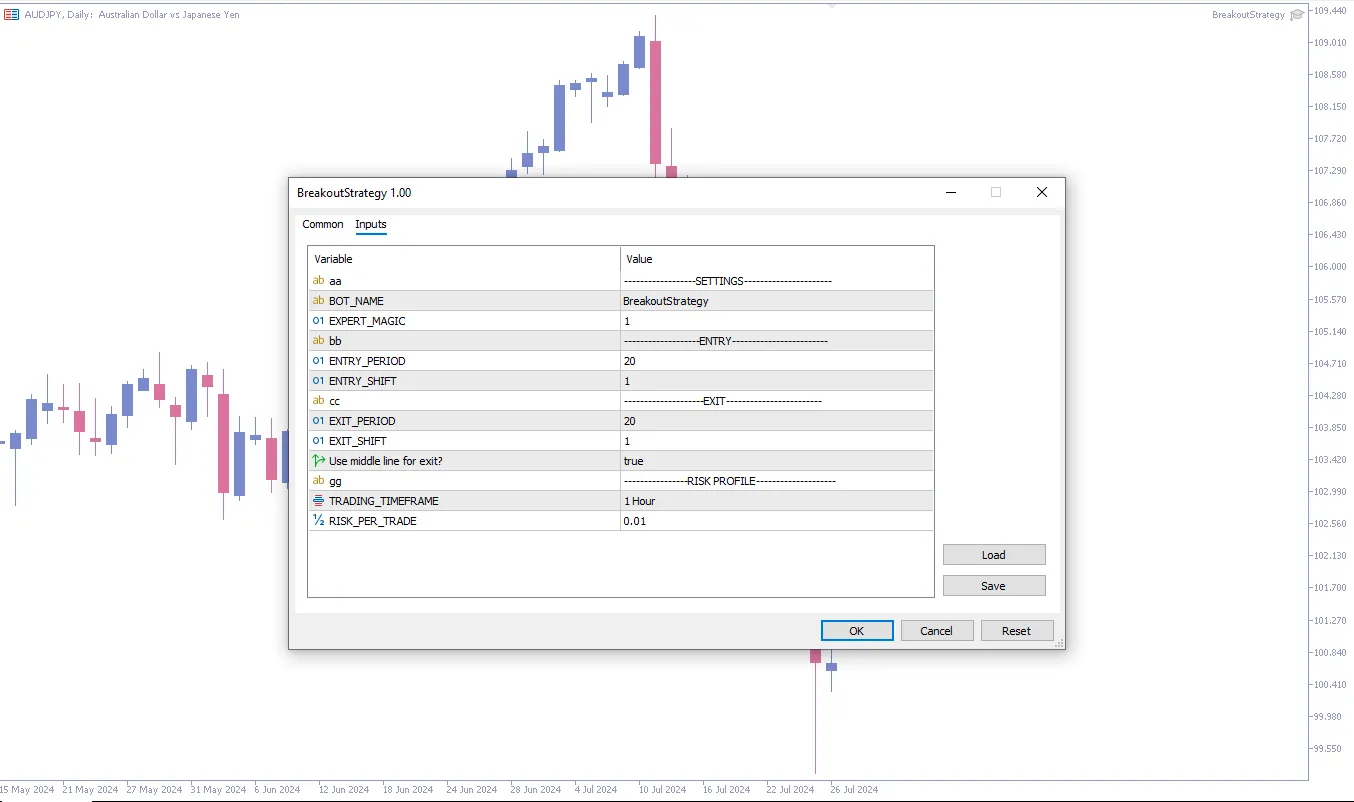Click the integer icon beside EXPERT_MAGIC
Viewport: 1354px width, 802px height.
click(318, 321)
